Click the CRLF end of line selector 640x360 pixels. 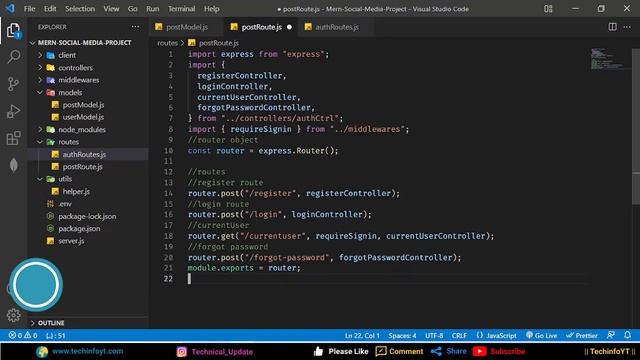[459, 336]
